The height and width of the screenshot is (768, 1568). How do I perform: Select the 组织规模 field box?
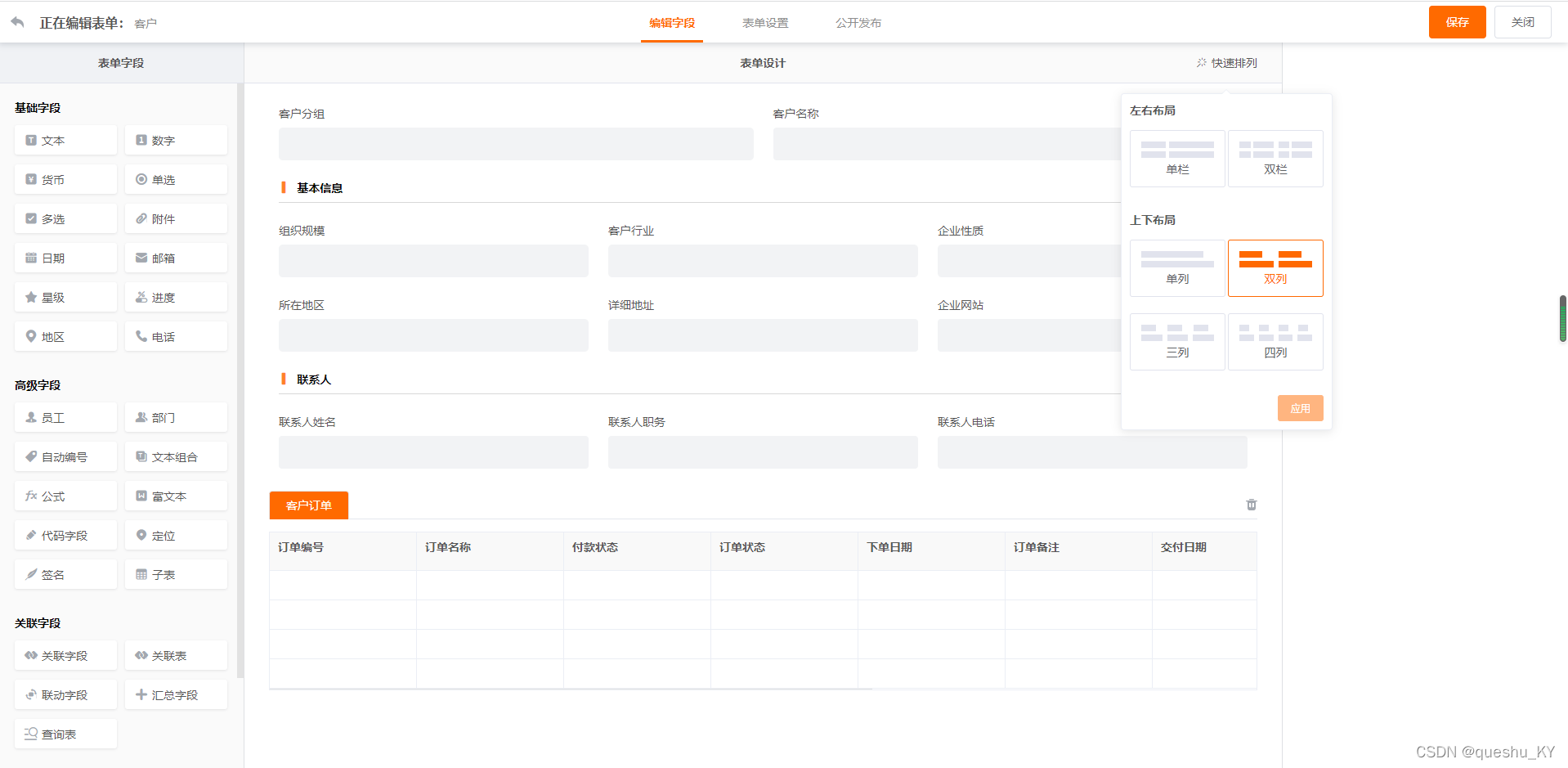point(433,261)
